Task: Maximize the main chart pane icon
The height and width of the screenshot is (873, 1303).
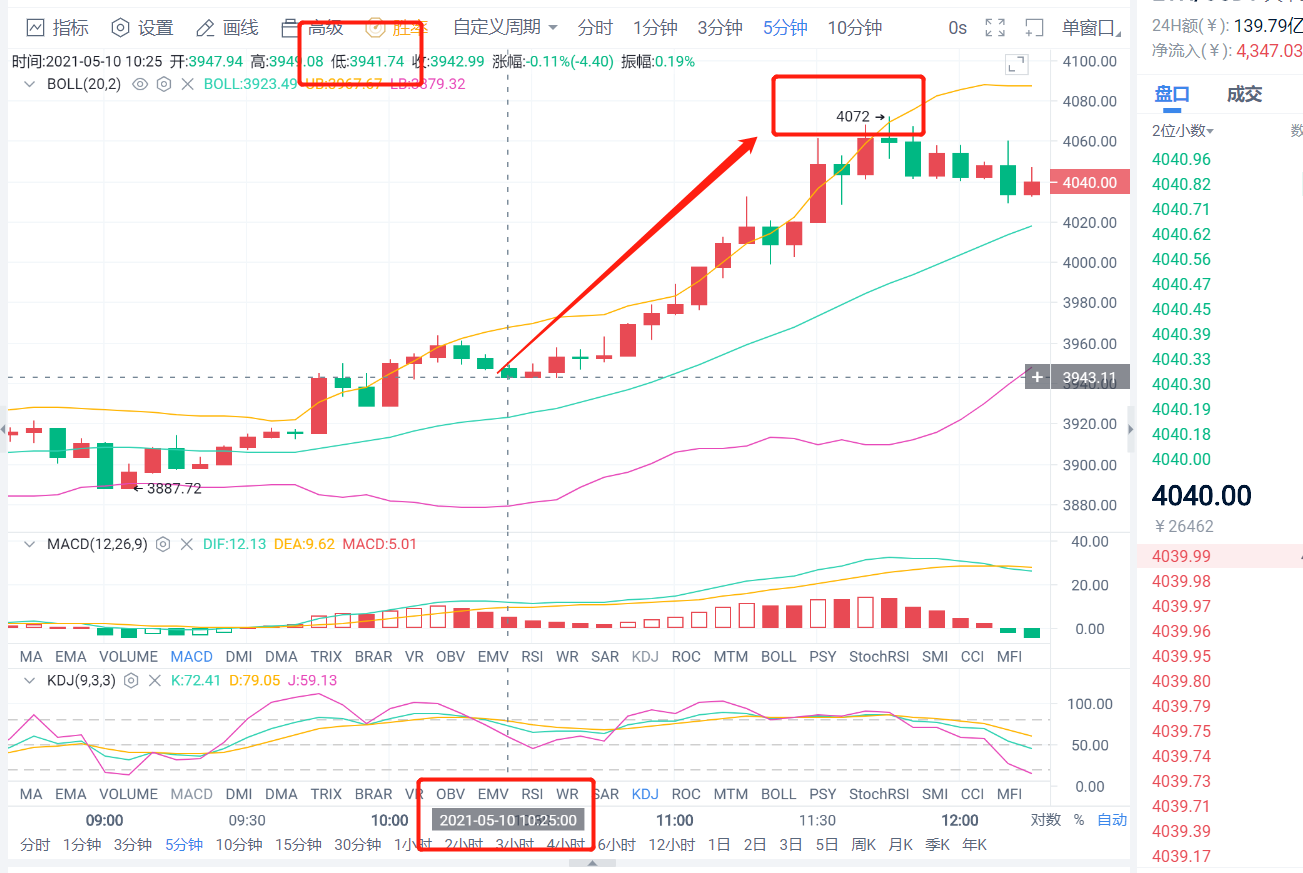Action: point(1016,65)
